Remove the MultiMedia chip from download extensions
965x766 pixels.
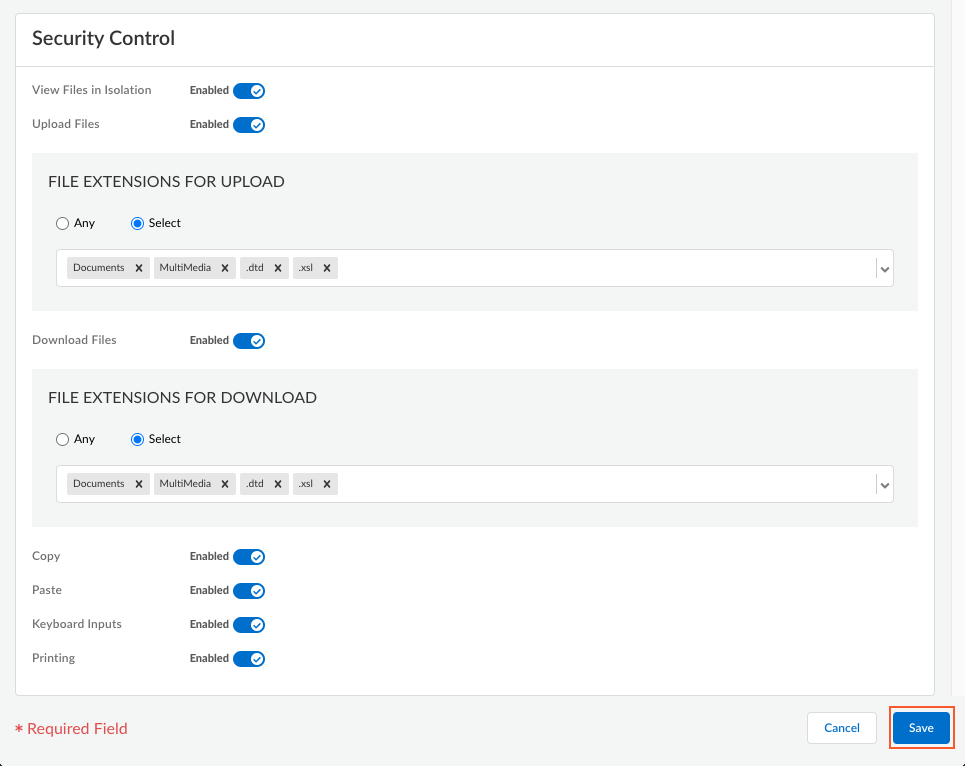225,483
